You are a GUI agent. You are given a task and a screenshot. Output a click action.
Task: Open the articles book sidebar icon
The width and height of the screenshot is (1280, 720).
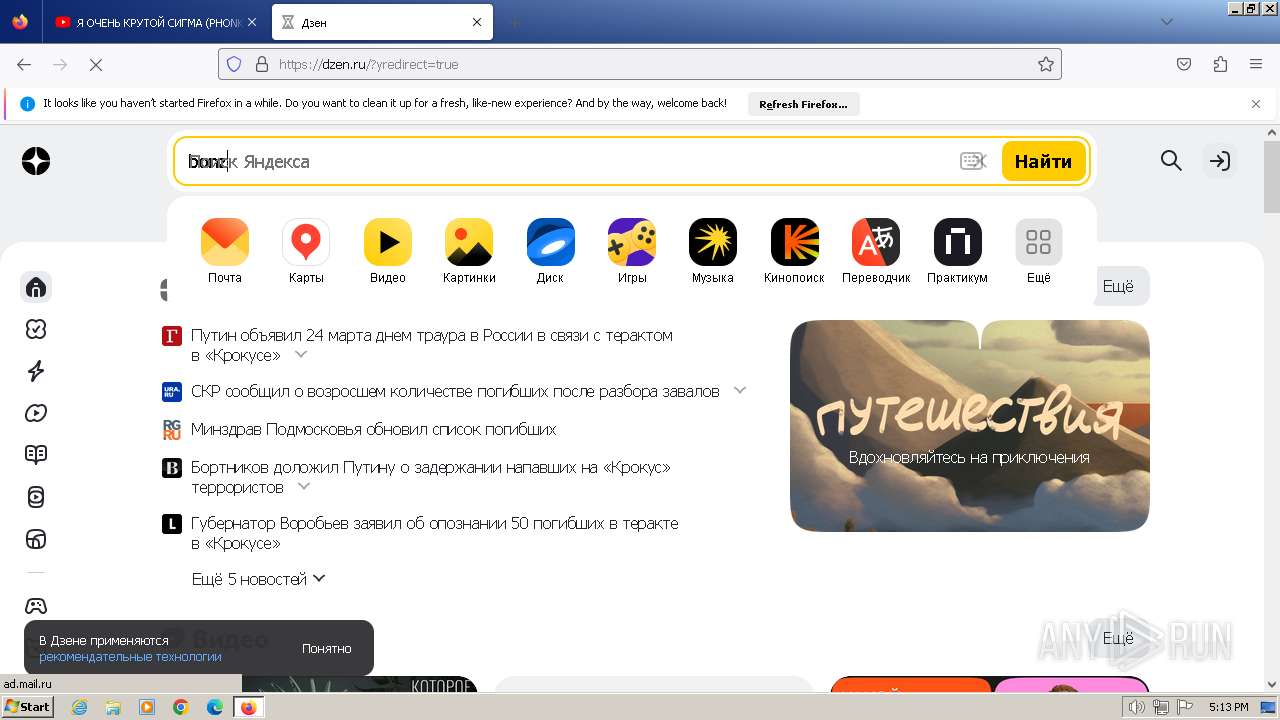coord(36,455)
